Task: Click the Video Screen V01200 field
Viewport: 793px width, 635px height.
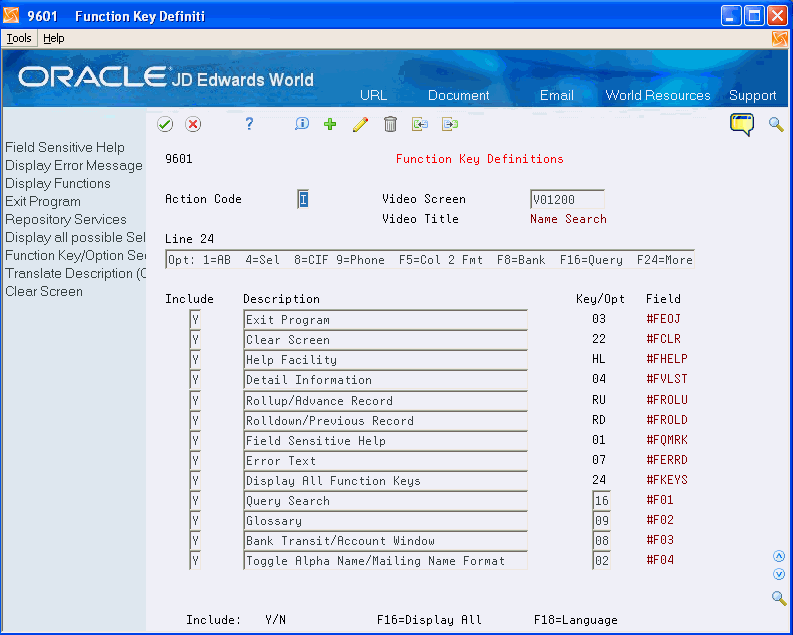Action: pos(567,199)
